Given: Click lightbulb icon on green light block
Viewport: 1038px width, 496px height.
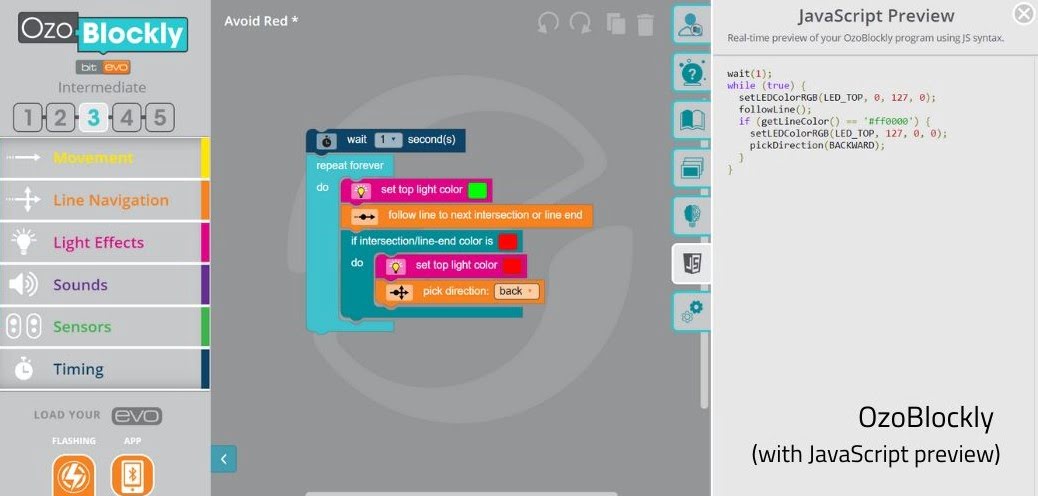Looking at the screenshot, I should pyautogui.click(x=361, y=191).
